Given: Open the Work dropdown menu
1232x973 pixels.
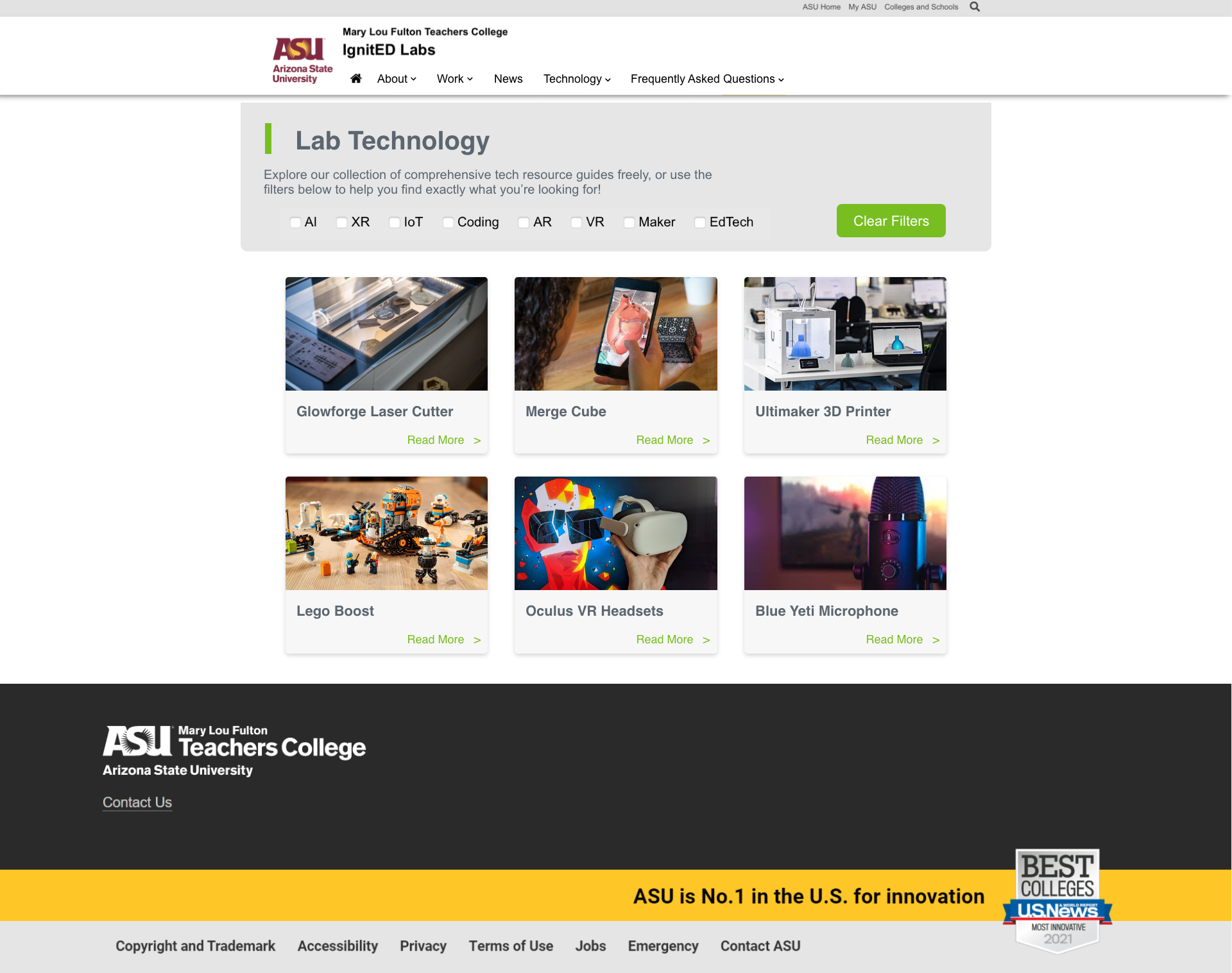Looking at the screenshot, I should [x=455, y=79].
